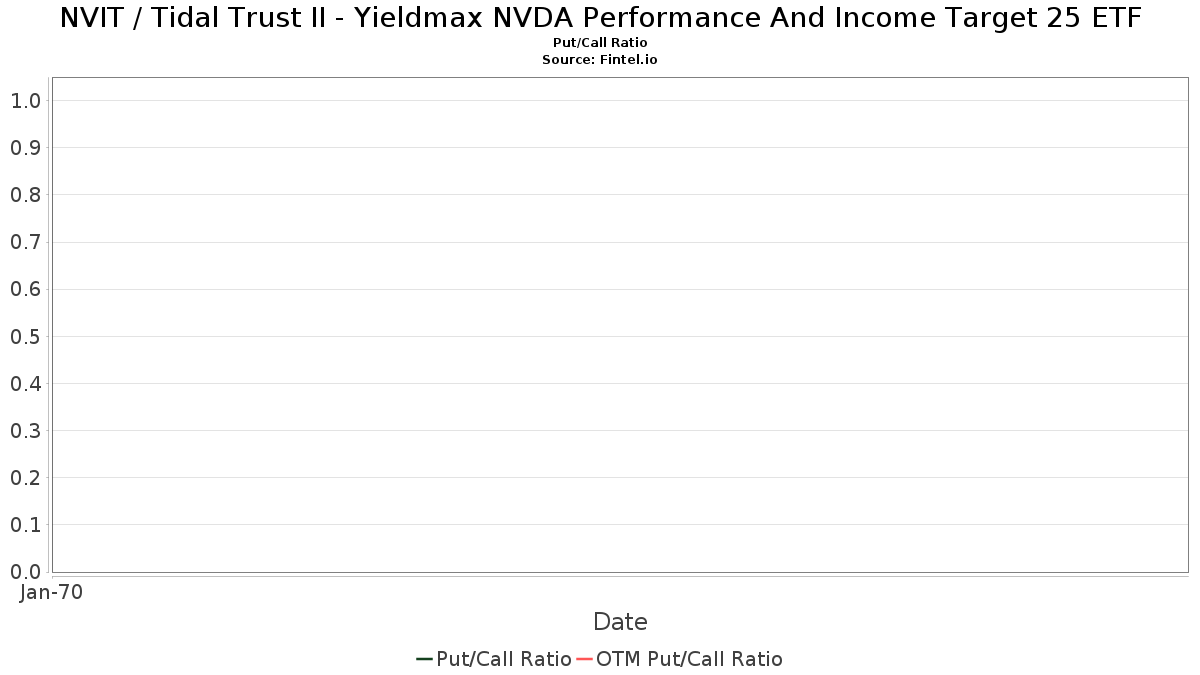Click the 0.9 y-axis label
1200x675 pixels.
[x=25, y=148]
